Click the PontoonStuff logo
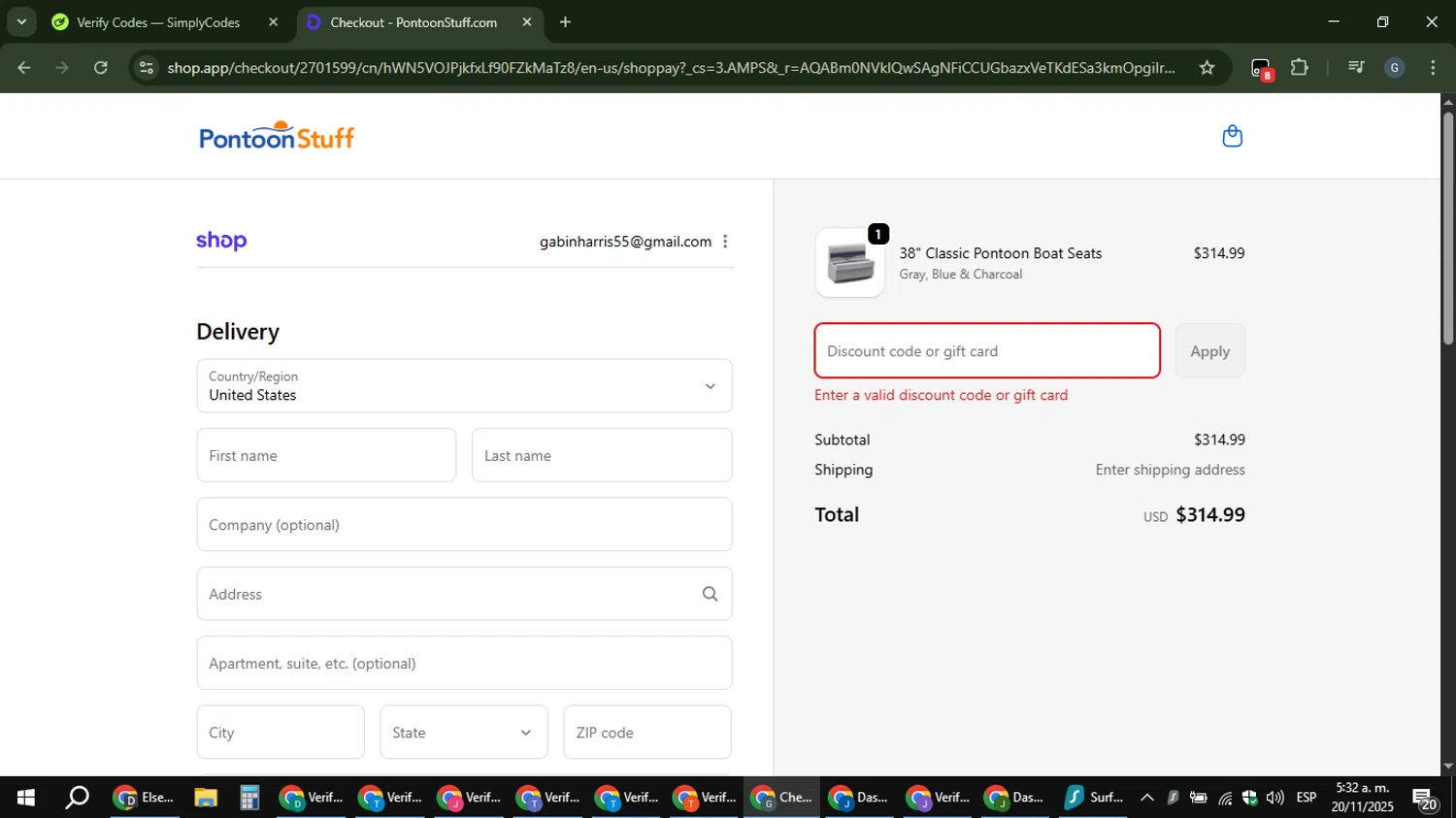Viewport: 1456px width, 818px height. coord(277,136)
